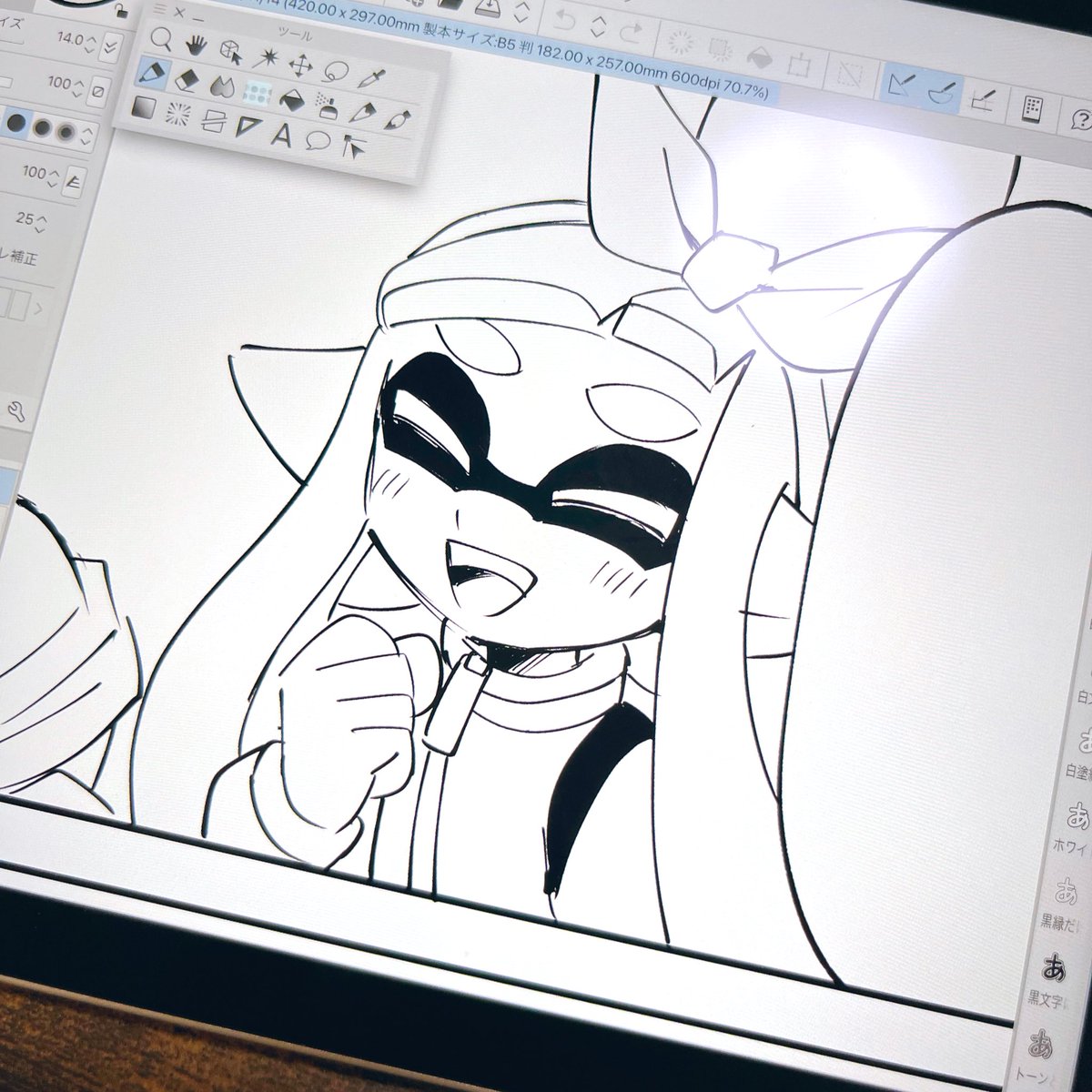Select the Brush tool

point(398,120)
